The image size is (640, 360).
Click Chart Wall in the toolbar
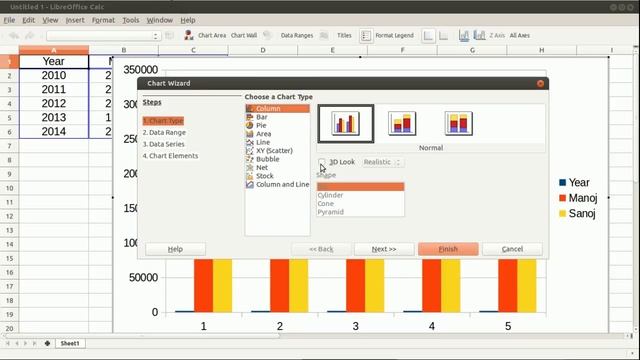point(244,36)
